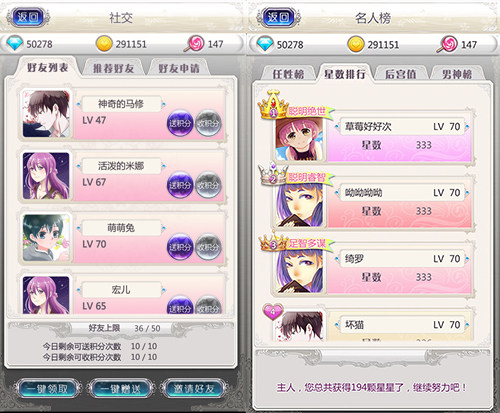The height and width of the screenshot is (413, 500).
Task: Tap the grey 收积分 orb for 宏儿
Action: pyautogui.click(x=208, y=305)
